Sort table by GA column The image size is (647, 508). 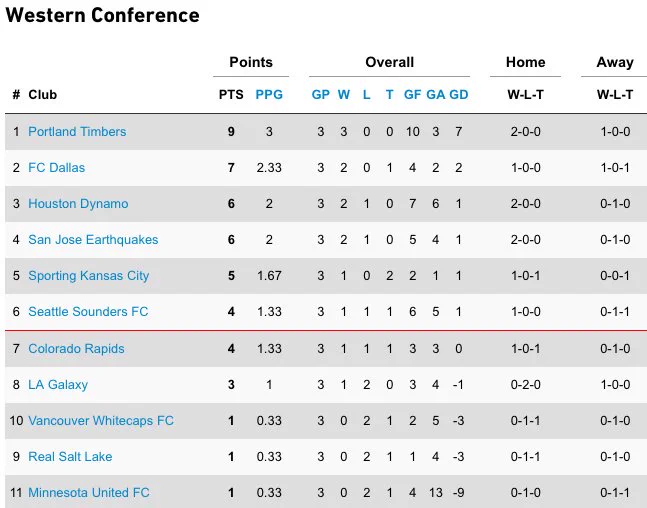click(435, 95)
